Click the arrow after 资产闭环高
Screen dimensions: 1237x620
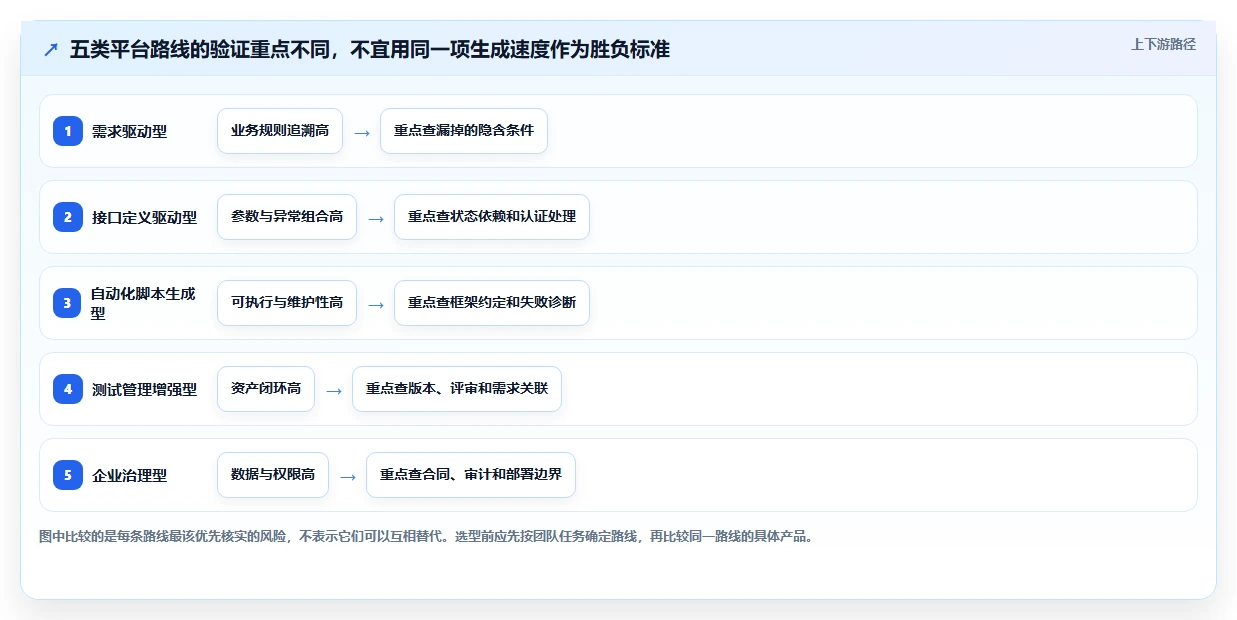click(334, 390)
